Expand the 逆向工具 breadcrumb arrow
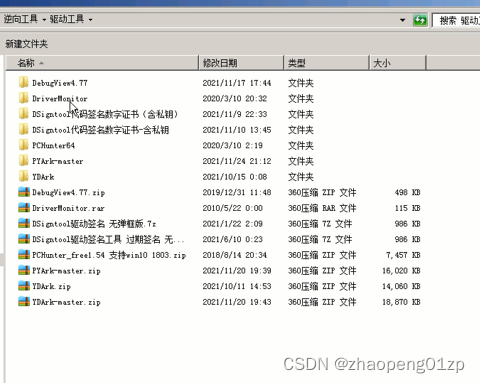The image size is (480, 383). pyautogui.click(x=44, y=20)
